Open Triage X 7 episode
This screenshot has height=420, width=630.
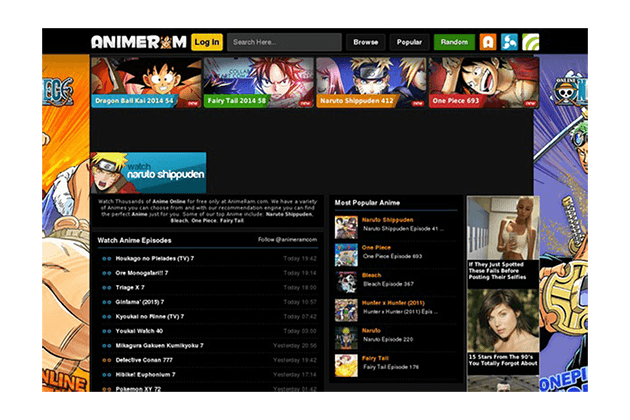coord(130,287)
